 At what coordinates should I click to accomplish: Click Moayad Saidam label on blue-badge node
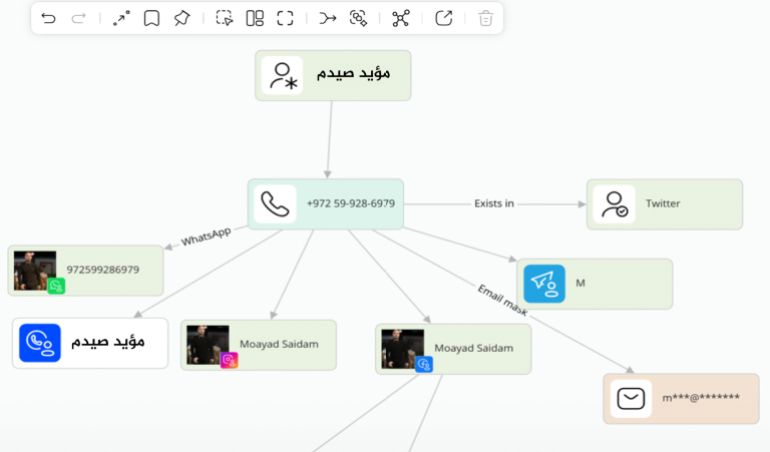pos(474,348)
